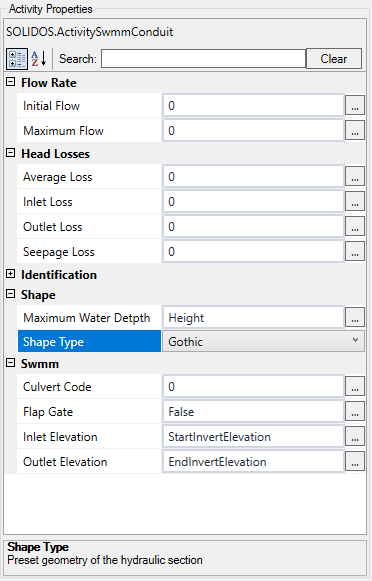This screenshot has width=372, height=581.
Task: Collapse the Swmm category
Action: tap(11, 363)
